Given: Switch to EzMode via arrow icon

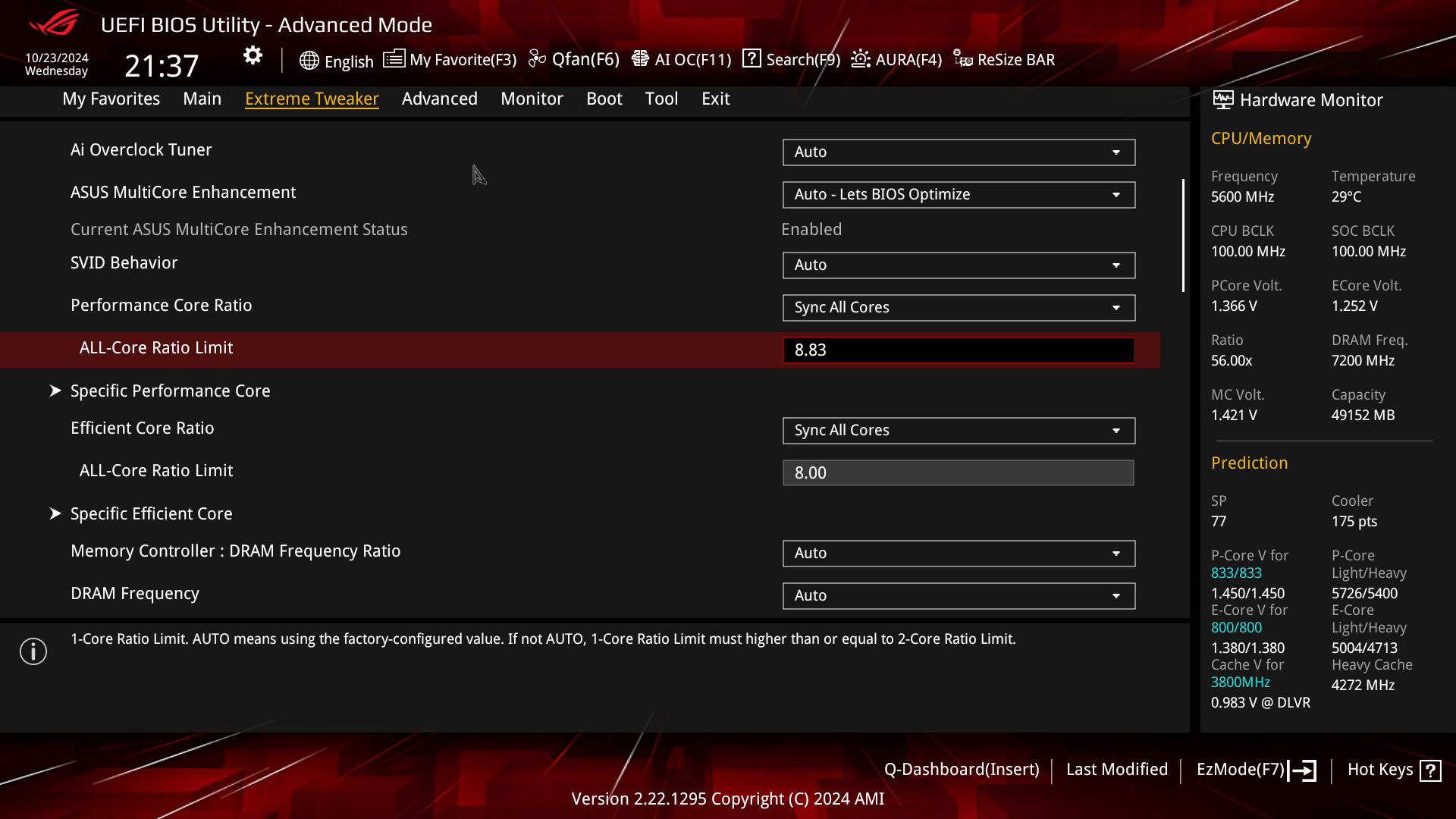Looking at the screenshot, I should coord(1303,770).
